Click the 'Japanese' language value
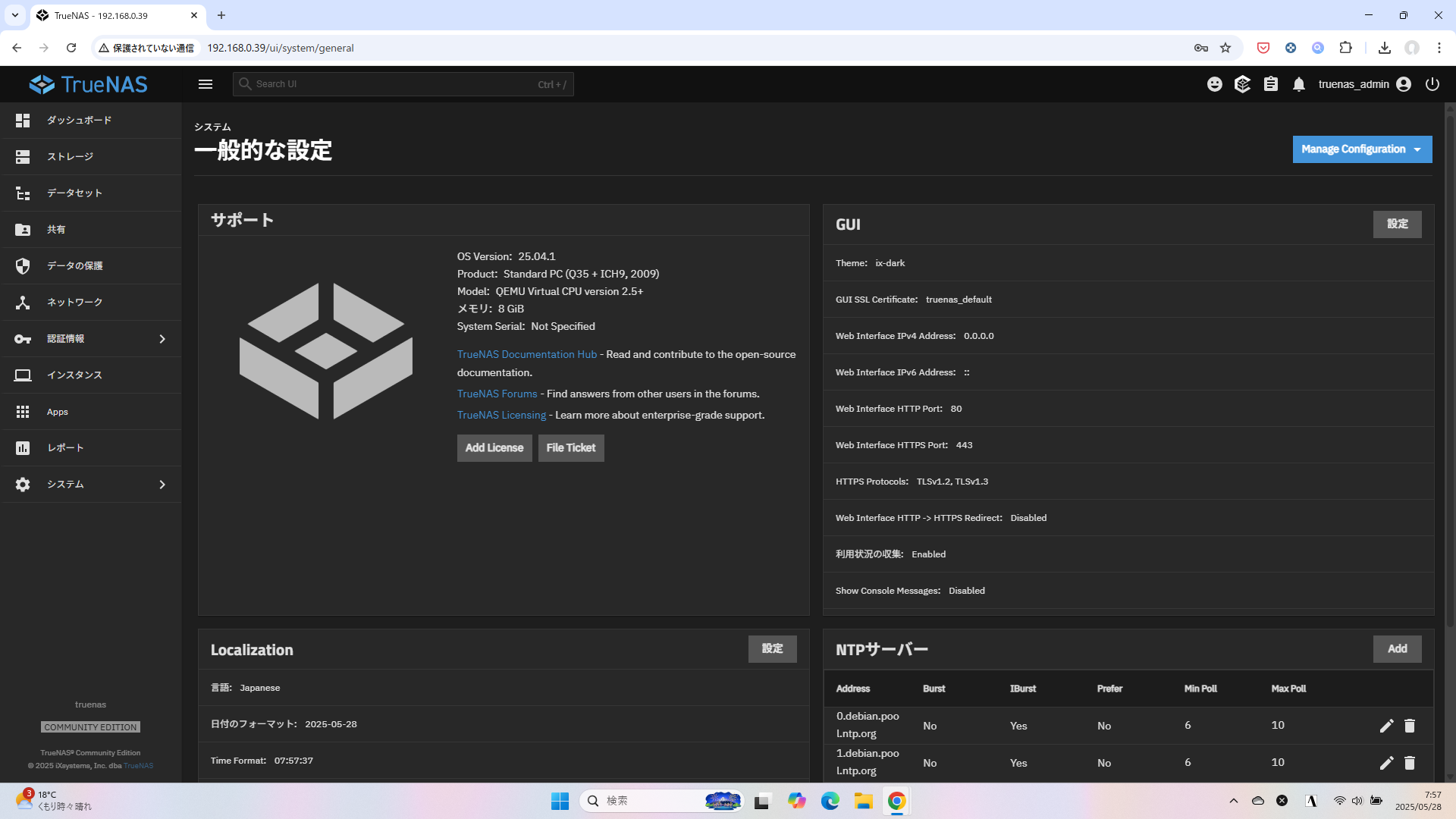 pyautogui.click(x=260, y=688)
